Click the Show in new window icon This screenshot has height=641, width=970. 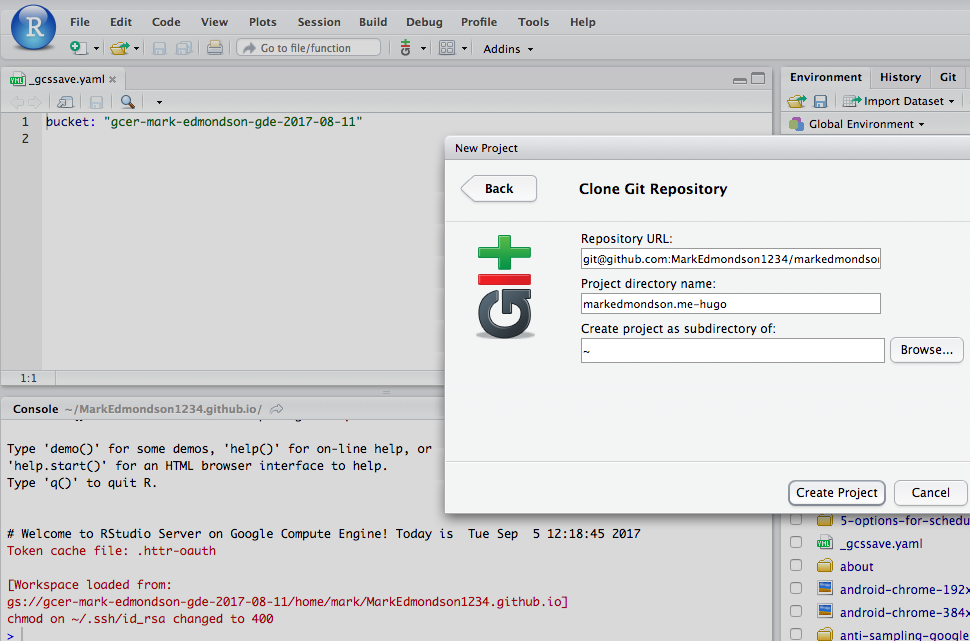(66, 102)
